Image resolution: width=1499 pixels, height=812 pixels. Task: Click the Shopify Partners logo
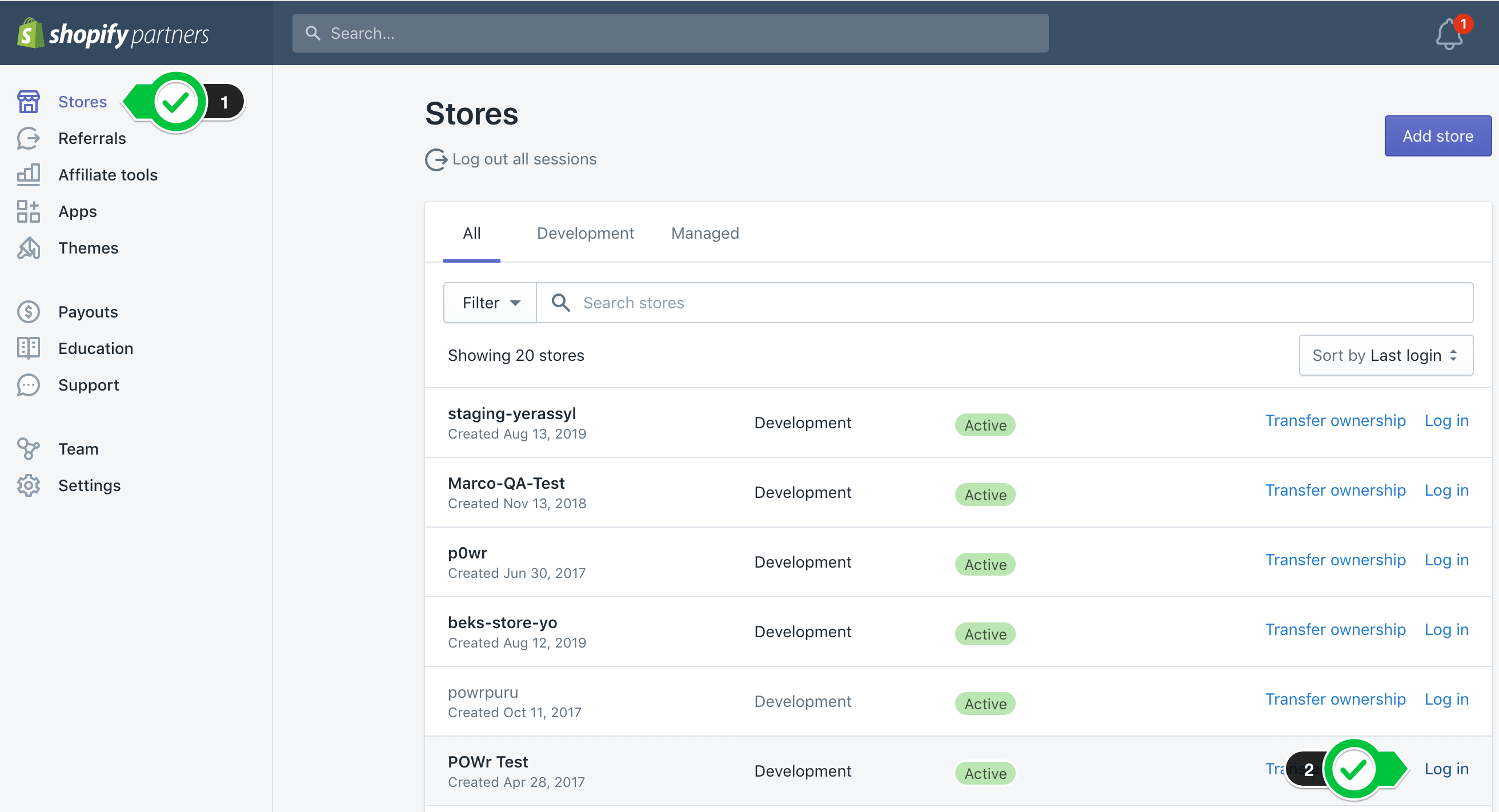pos(113,33)
